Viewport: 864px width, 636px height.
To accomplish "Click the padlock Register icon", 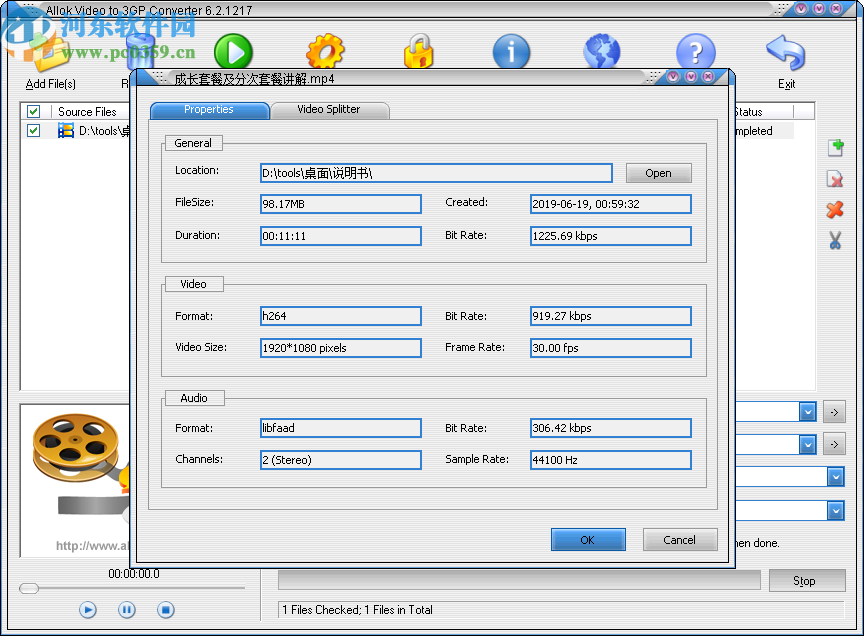I will tap(418, 51).
